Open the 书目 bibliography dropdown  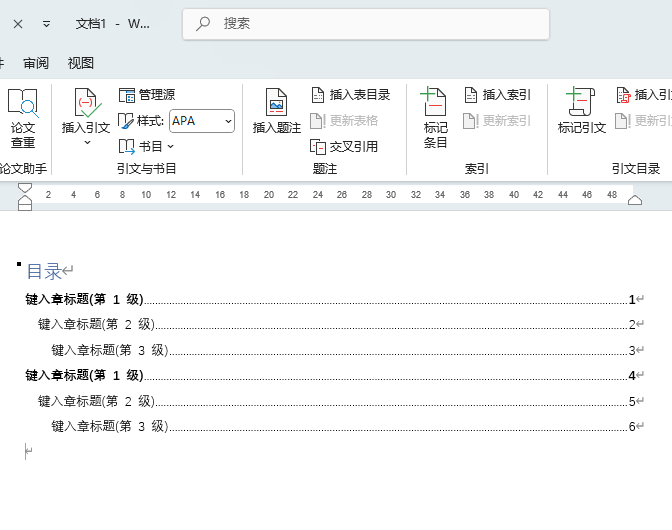pos(146,147)
